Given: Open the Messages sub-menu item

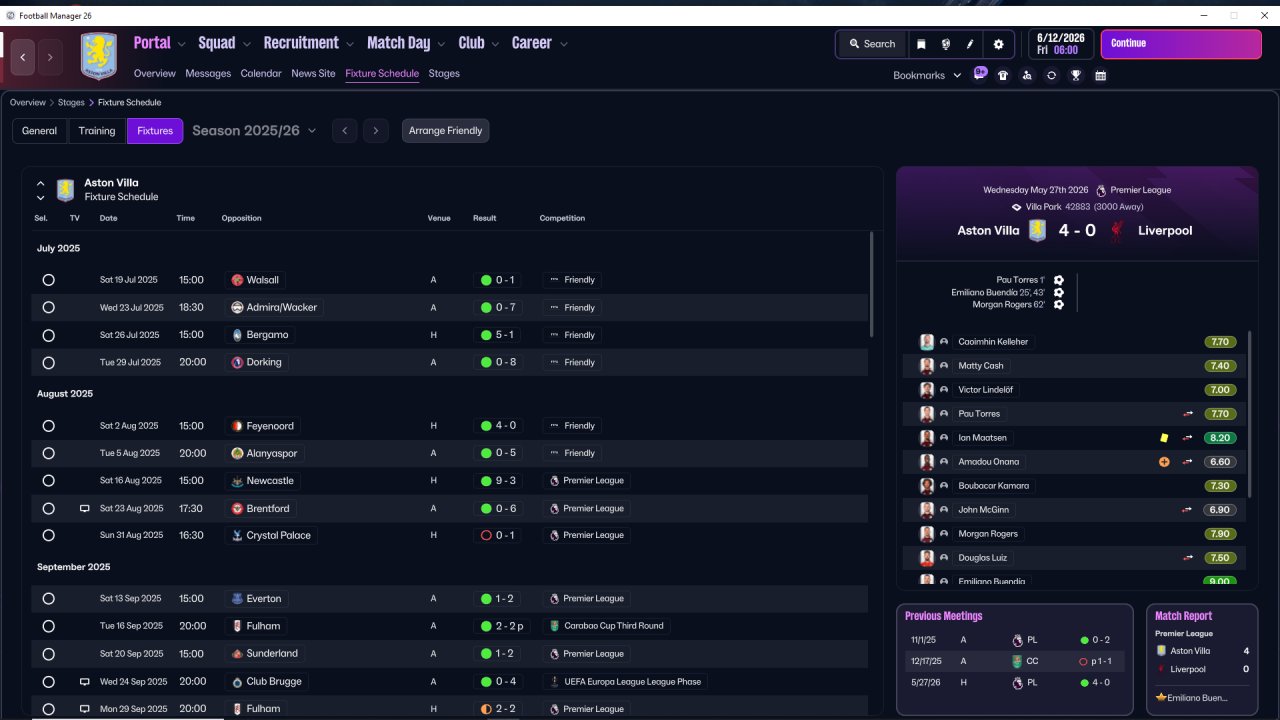Looking at the screenshot, I should (x=208, y=74).
